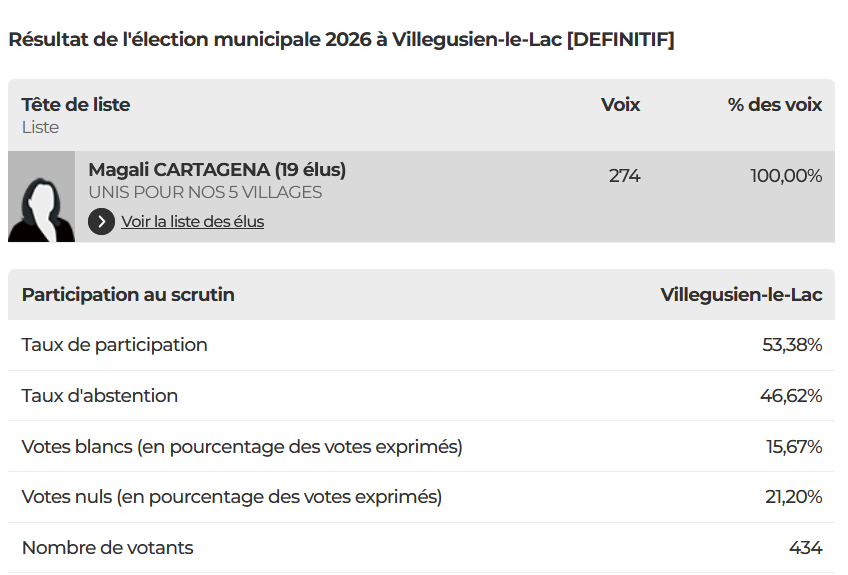Click the 434 voters count
Viewport: 848px width, 575px height.
click(x=805, y=548)
